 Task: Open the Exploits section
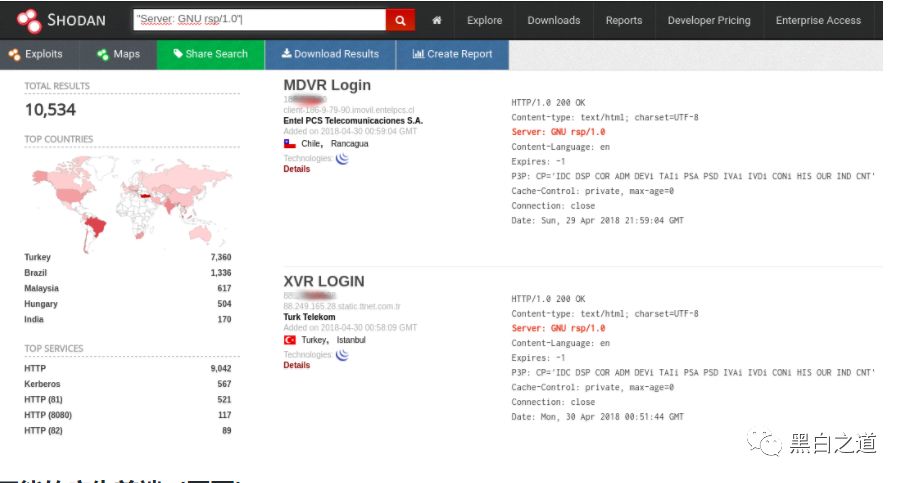click(x=36, y=54)
